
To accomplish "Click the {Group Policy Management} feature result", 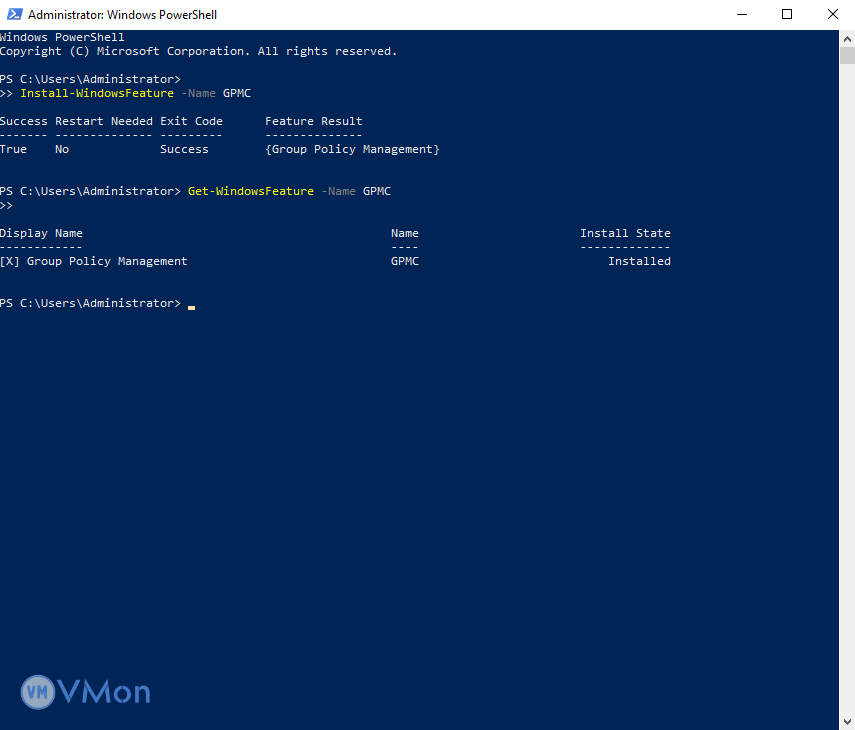I will tap(352, 149).
